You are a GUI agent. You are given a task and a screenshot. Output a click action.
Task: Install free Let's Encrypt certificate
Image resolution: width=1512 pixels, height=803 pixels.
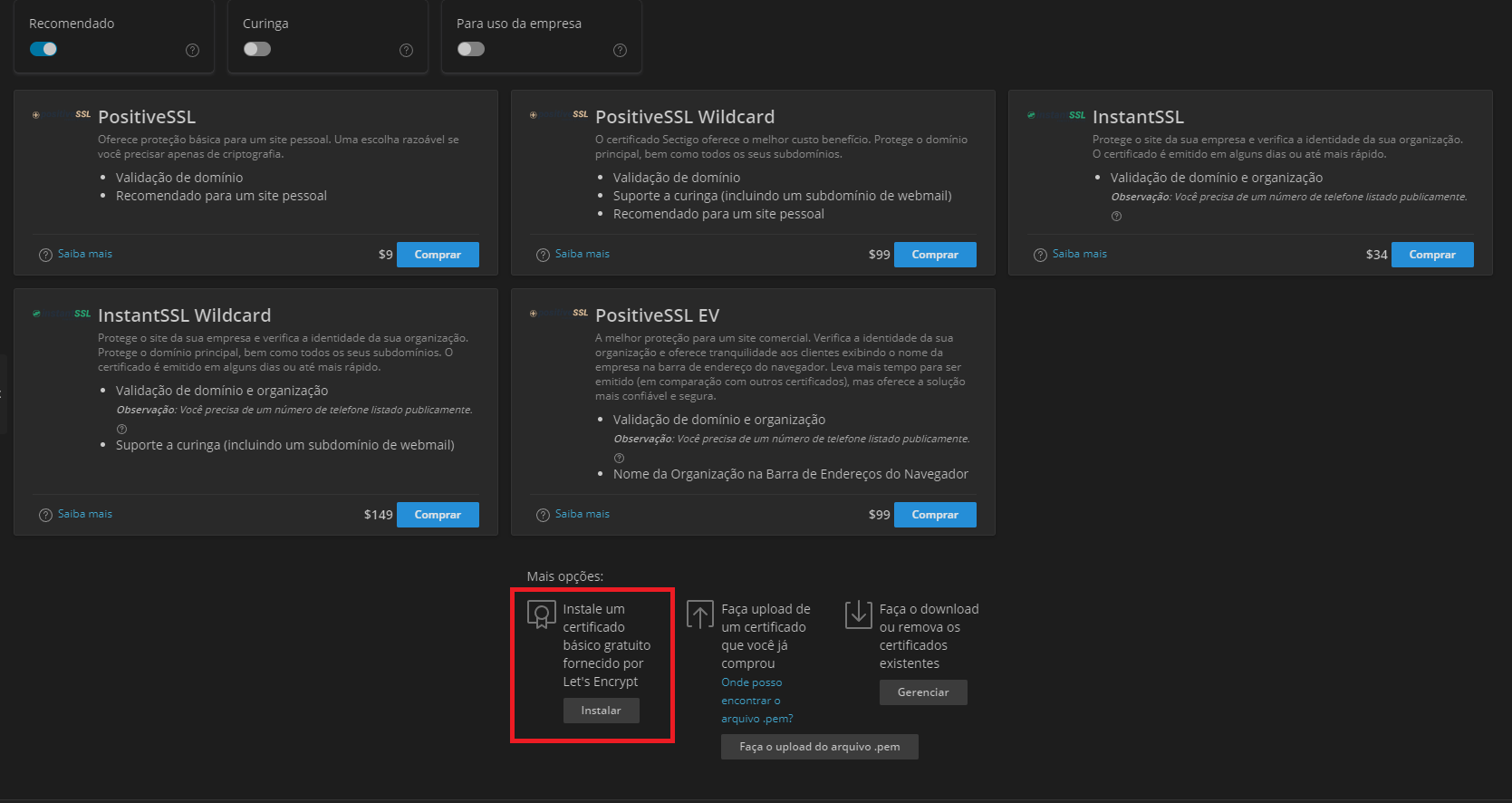click(x=601, y=711)
